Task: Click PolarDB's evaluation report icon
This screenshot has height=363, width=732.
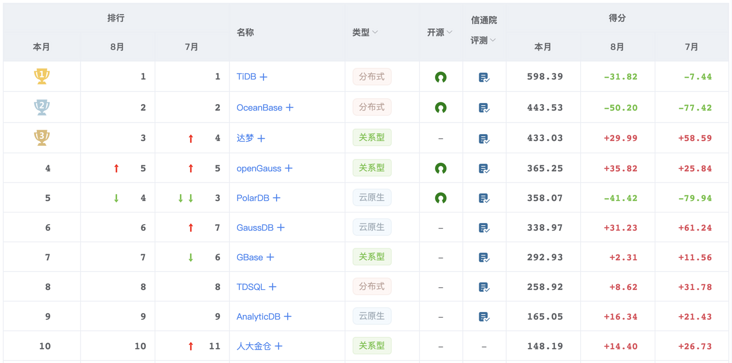Action: [x=484, y=198]
